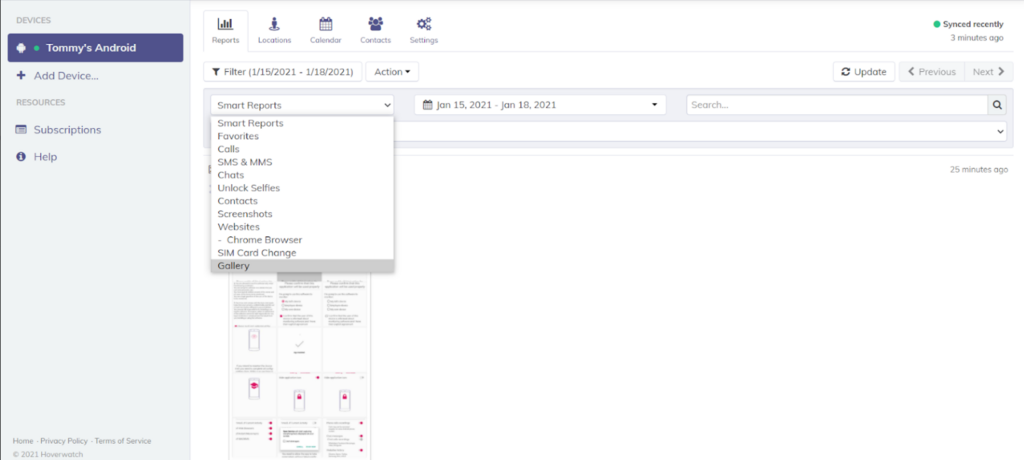The width and height of the screenshot is (1024, 460).
Task: Choose Favorites from the list
Action: pos(302,136)
